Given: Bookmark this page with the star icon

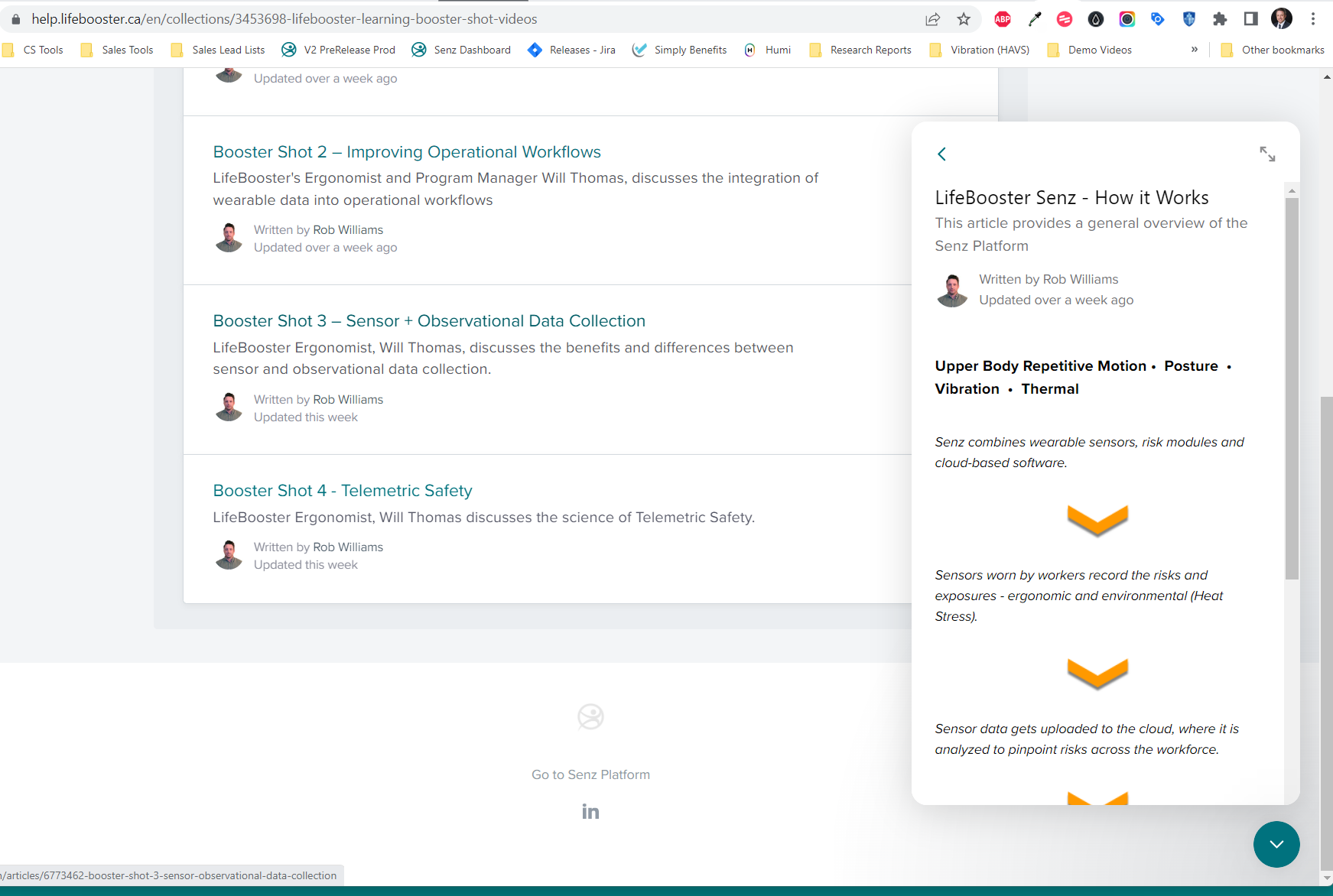Looking at the screenshot, I should [964, 19].
